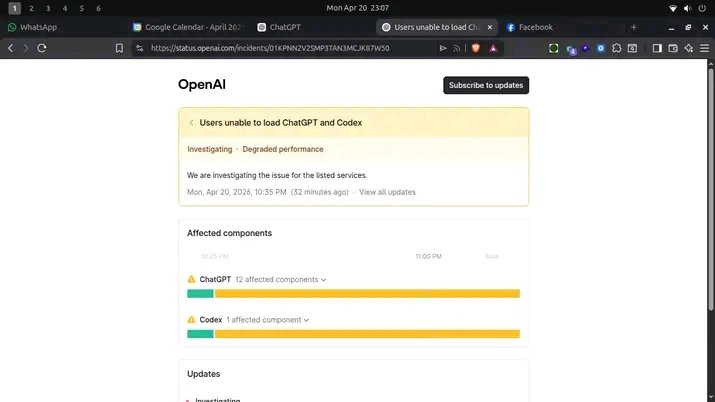Screen dimensions: 715x402
Task: Click the ChatGPT warning triangle icon
Action: (192, 279)
